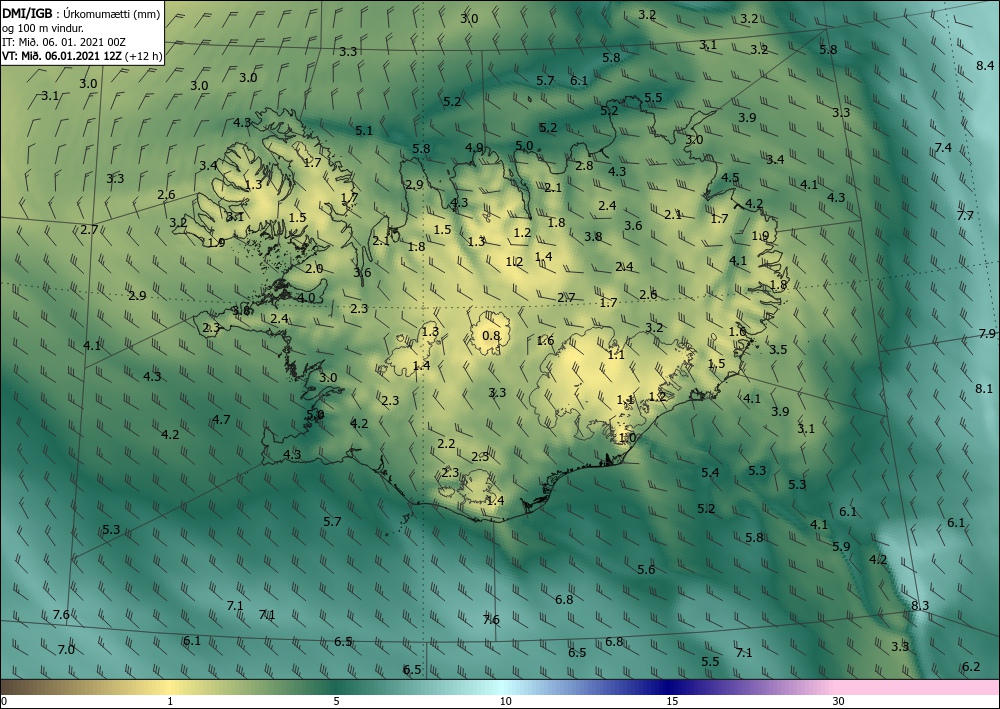Click the 6.2 precipitation value
Viewport: 1000px width, 709px height.
[x=971, y=667]
